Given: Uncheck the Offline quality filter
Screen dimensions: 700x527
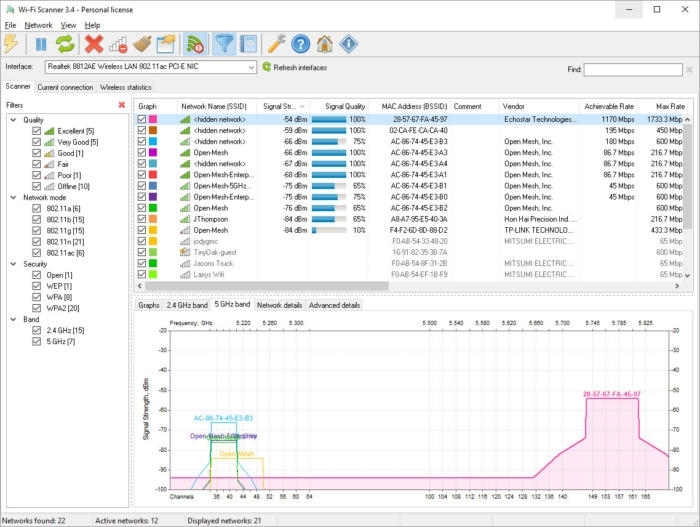Looking at the screenshot, I should point(37,186).
